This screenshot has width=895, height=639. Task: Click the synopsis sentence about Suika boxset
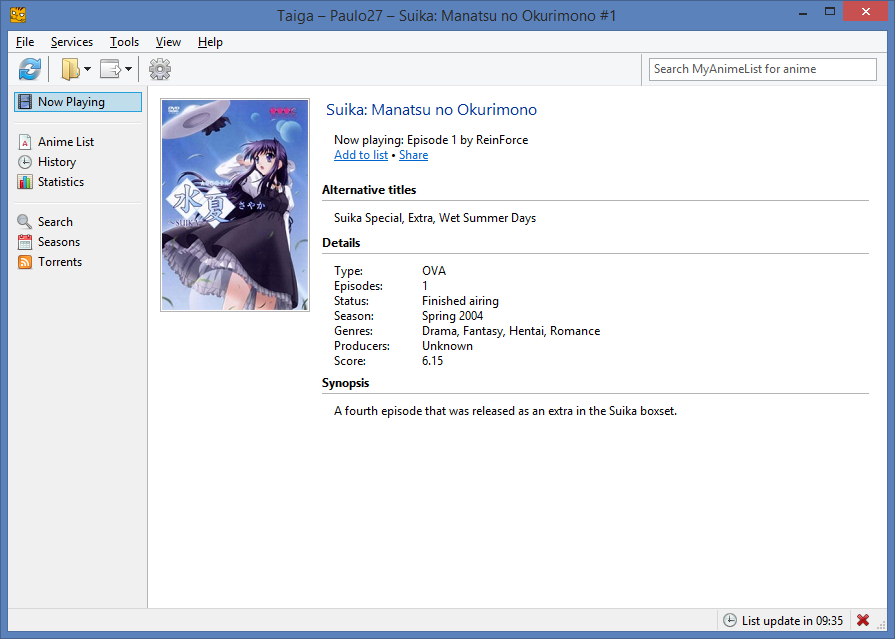[505, 411]
